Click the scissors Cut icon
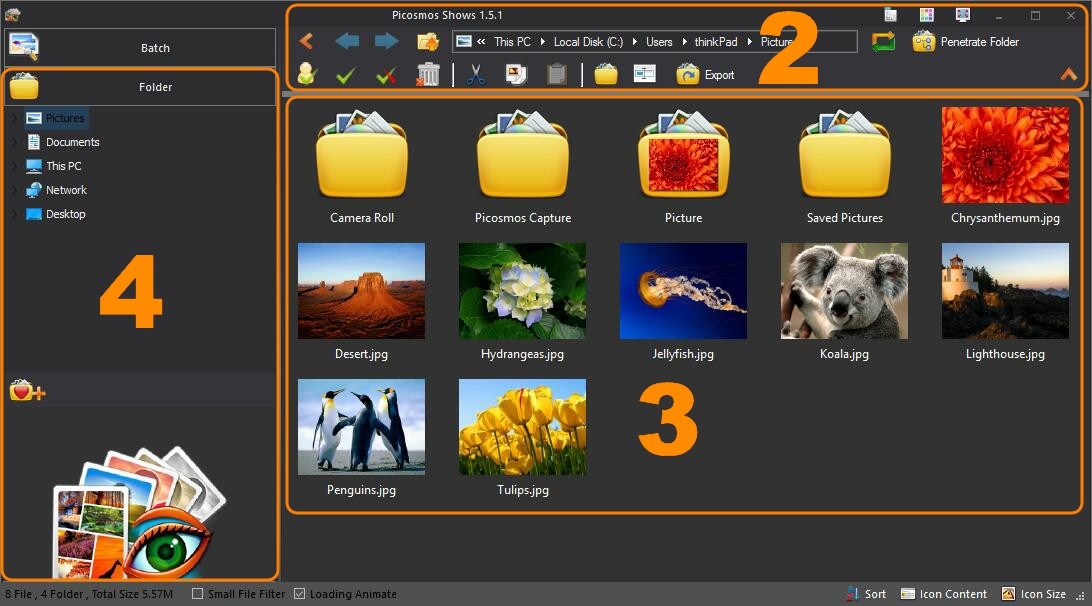 [476, 74]
